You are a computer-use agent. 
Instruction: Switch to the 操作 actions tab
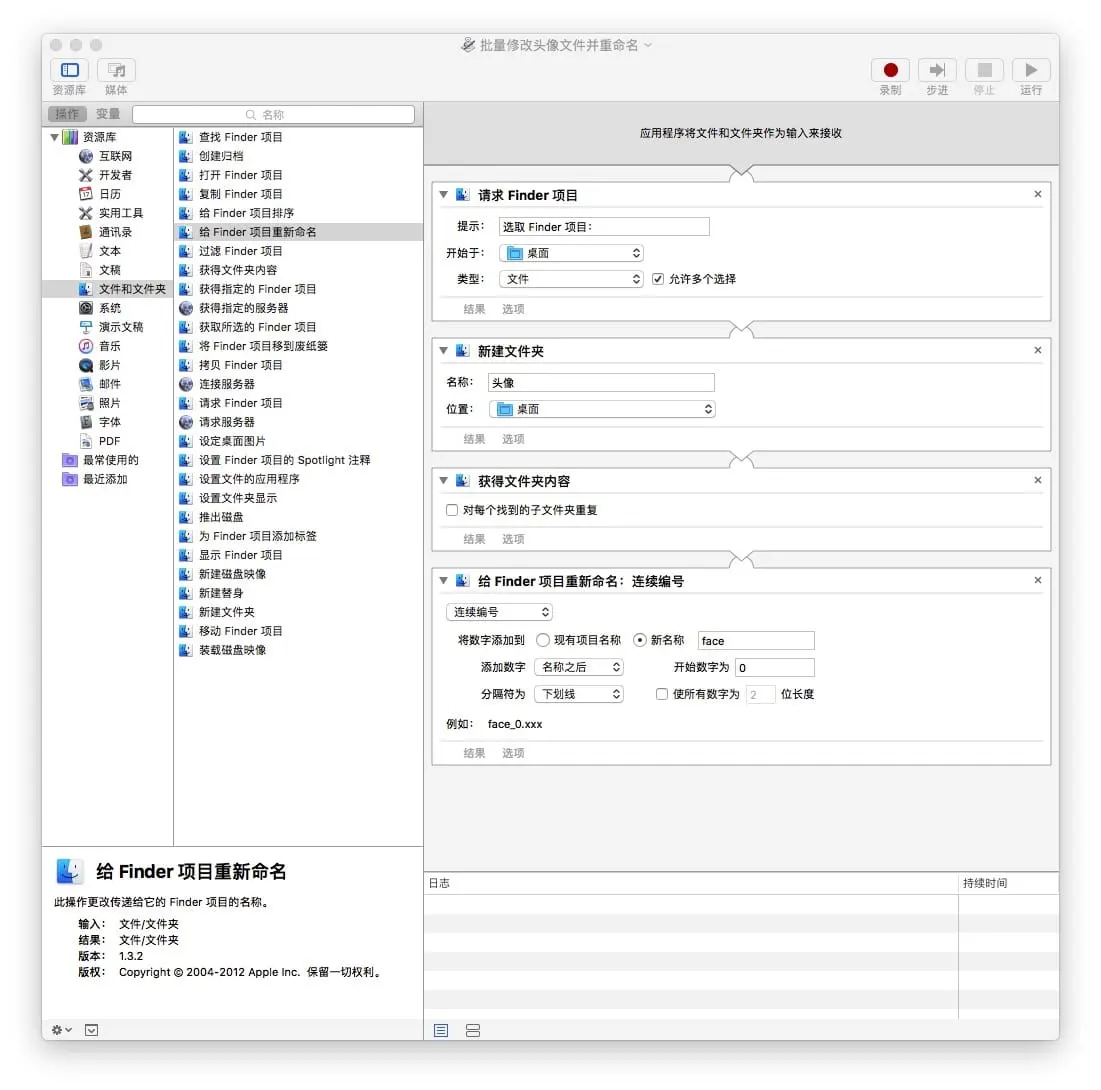(x=67, y=114)
